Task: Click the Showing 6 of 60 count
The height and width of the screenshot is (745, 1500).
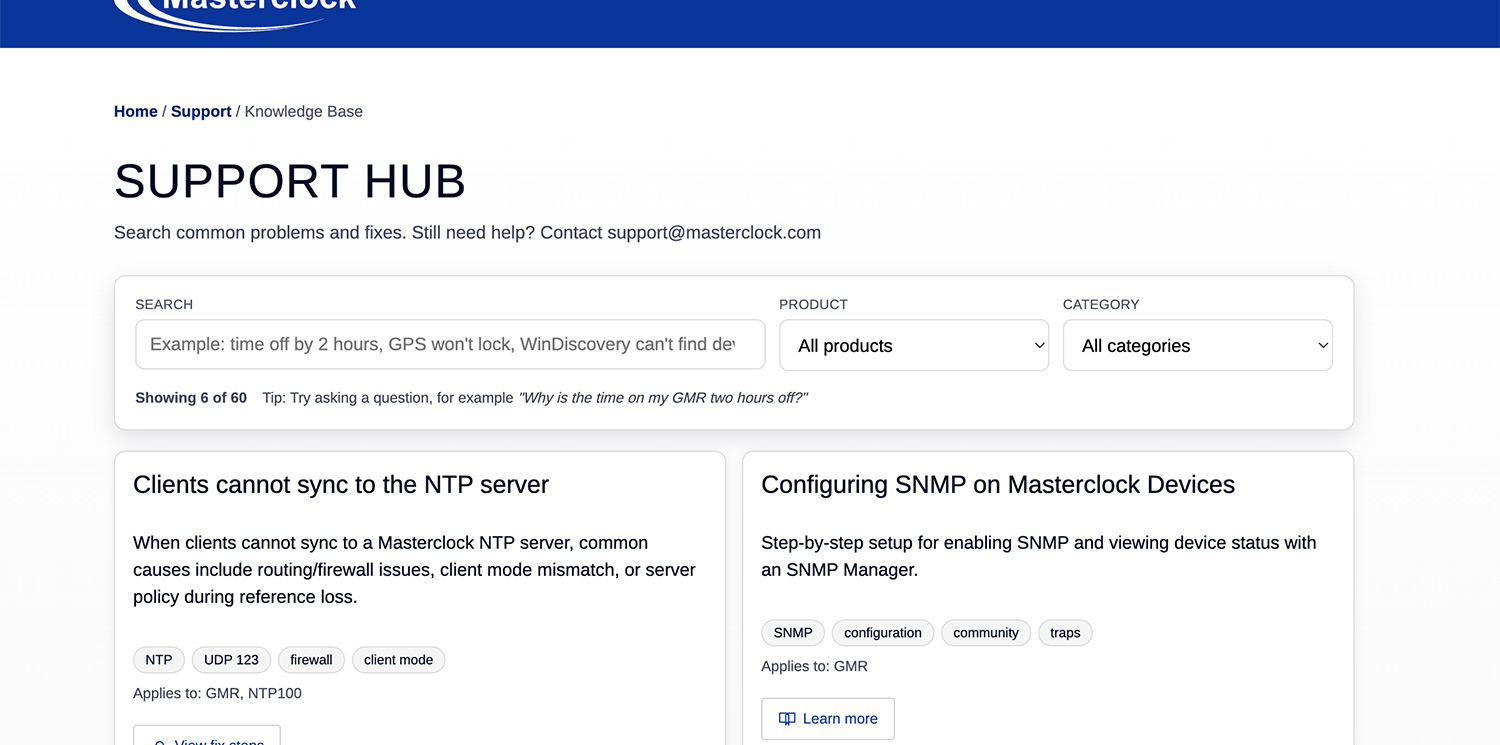Action: pyautogui.click(x=191, y=398)
